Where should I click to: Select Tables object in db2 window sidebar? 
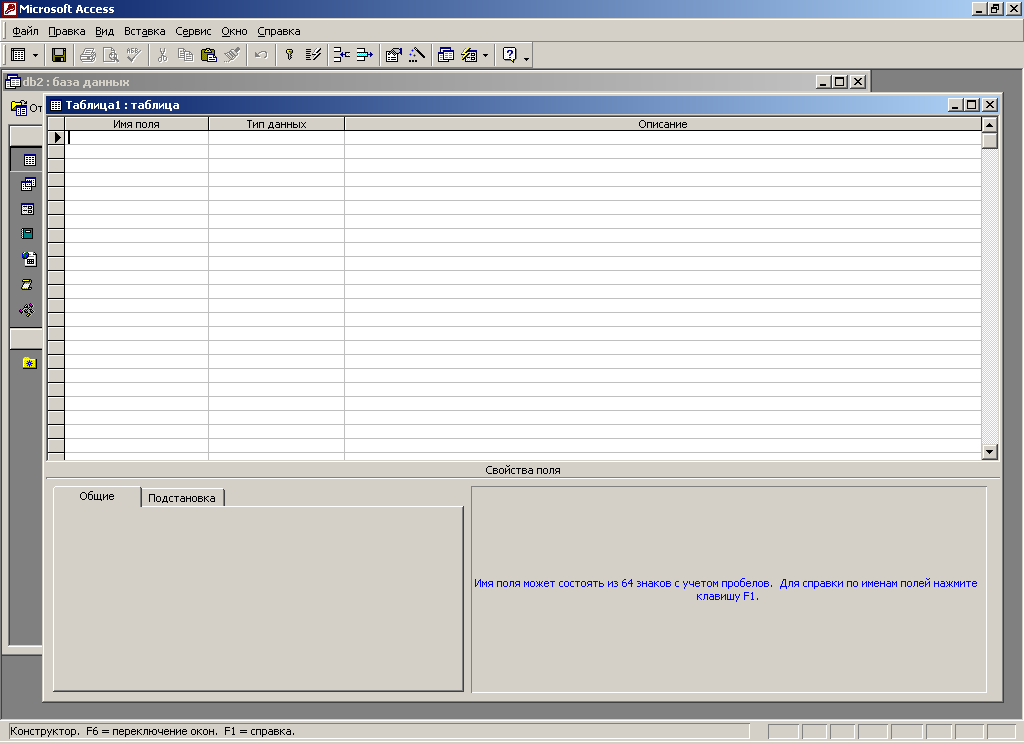[x=29, y=160]
